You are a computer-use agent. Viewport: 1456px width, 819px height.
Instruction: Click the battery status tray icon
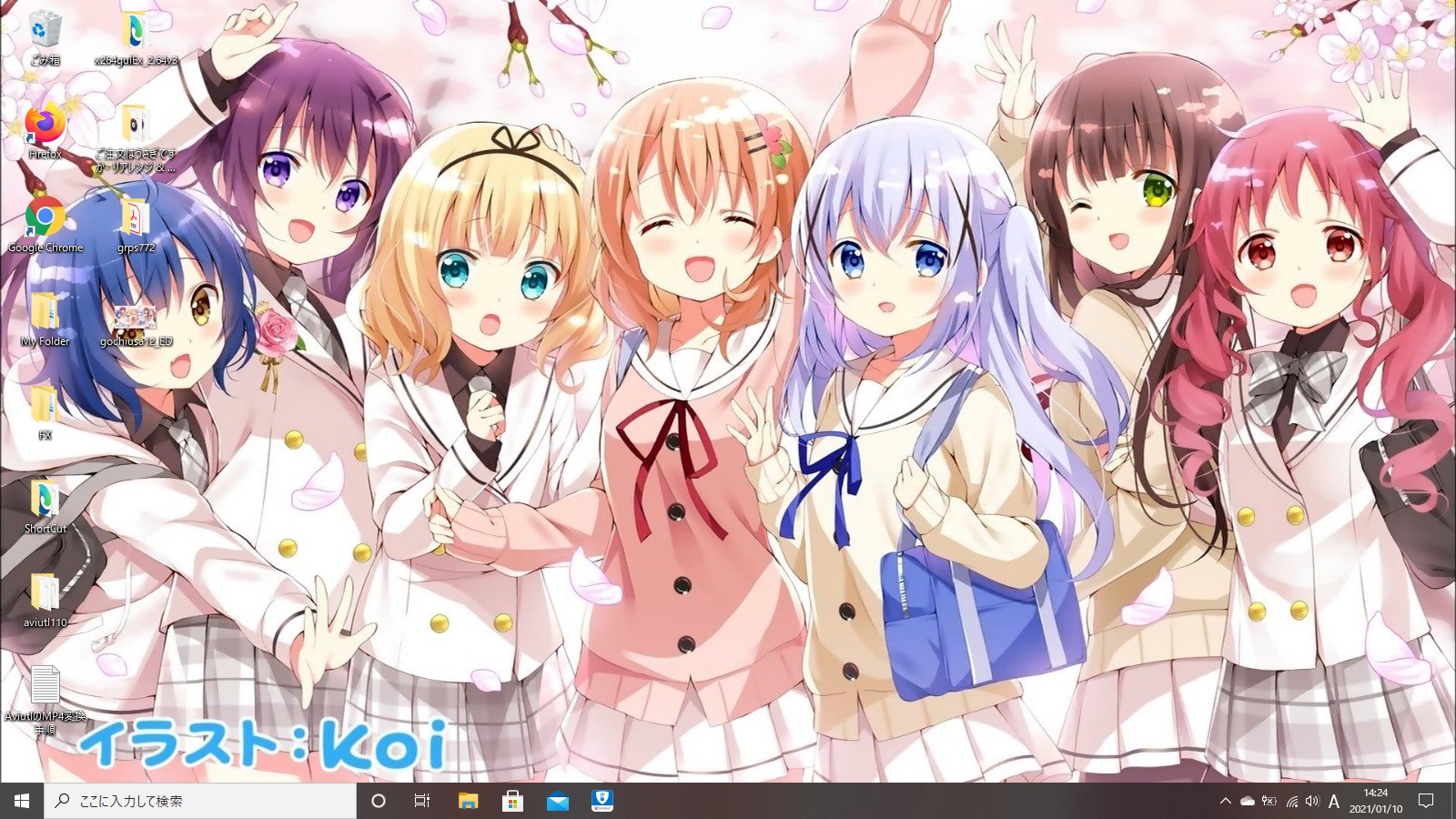[x=1269, y=801]
